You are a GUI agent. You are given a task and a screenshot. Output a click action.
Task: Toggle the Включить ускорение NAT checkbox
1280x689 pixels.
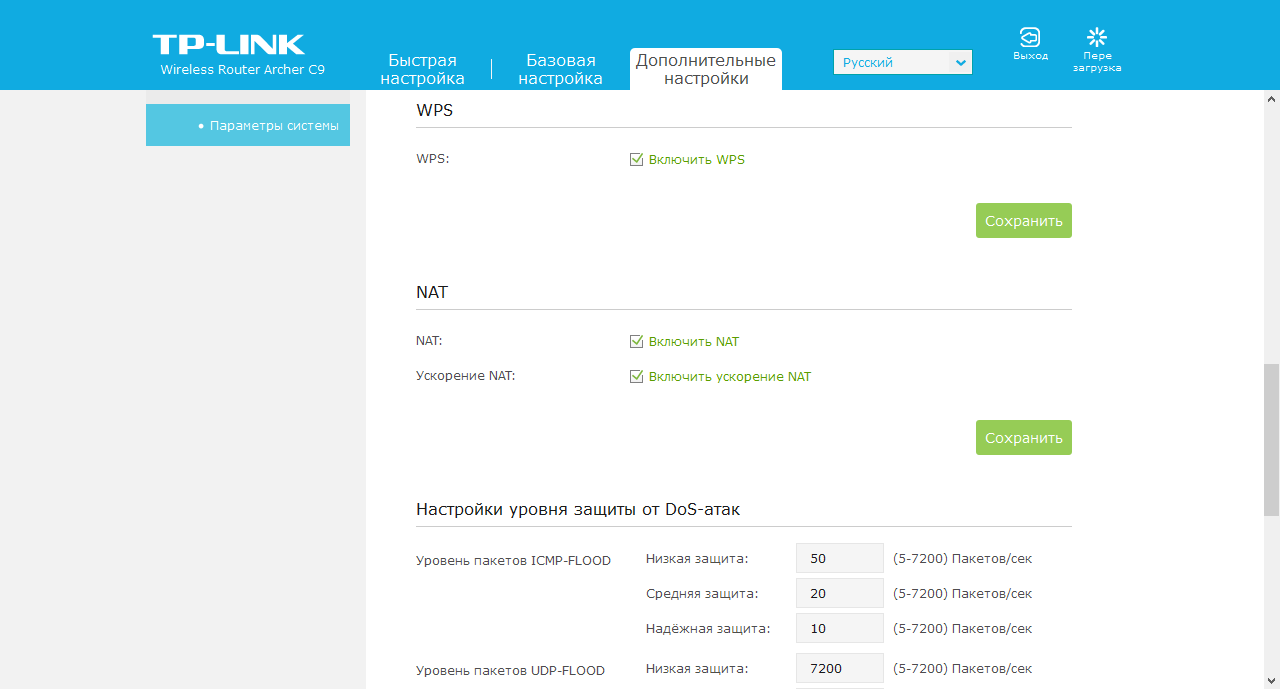pos(636,377)
